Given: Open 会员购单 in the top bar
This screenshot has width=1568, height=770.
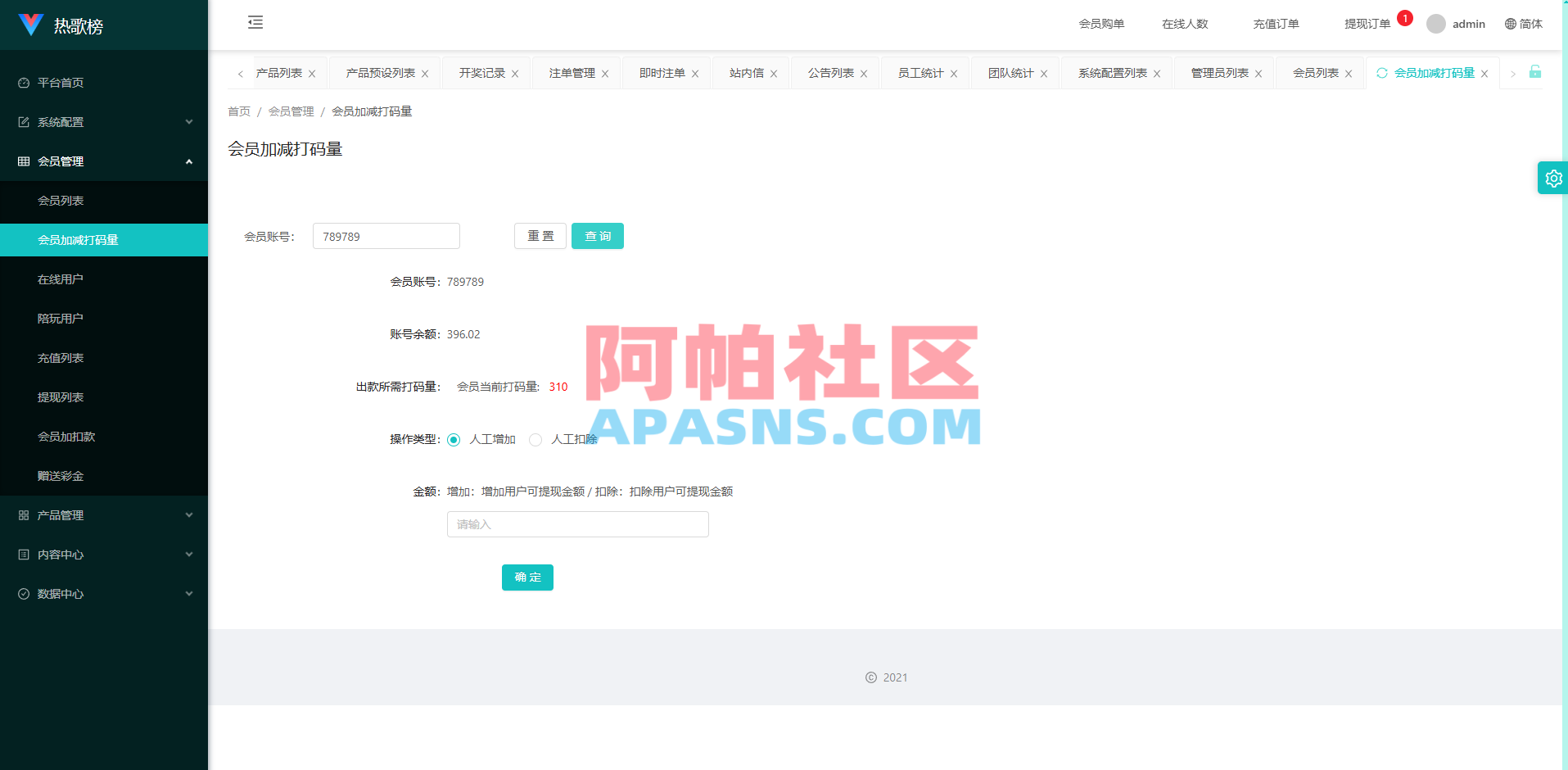Looking at the screenshot, I should 1101,24.
